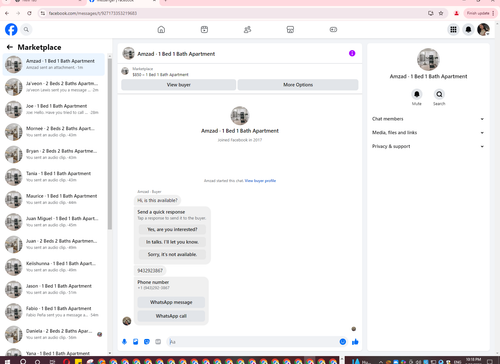This screenshot has width=500, height=364.
Task: Open the notifications bell in top bar
Action: point(468,30)
